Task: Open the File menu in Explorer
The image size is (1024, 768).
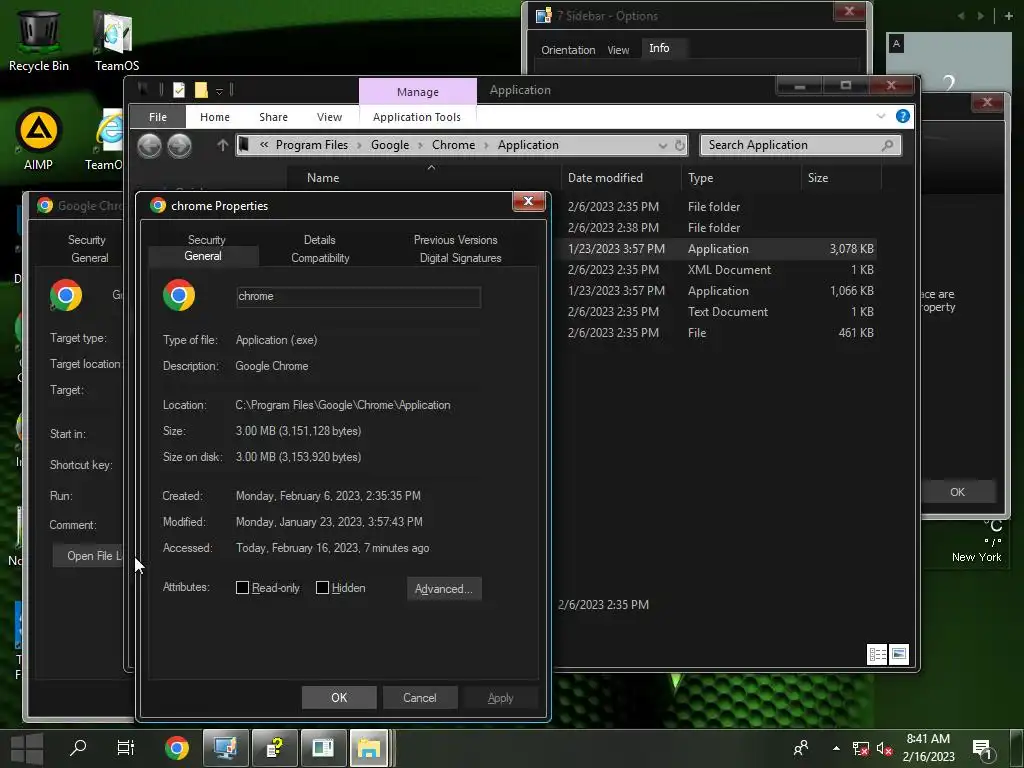Action: 158,117
